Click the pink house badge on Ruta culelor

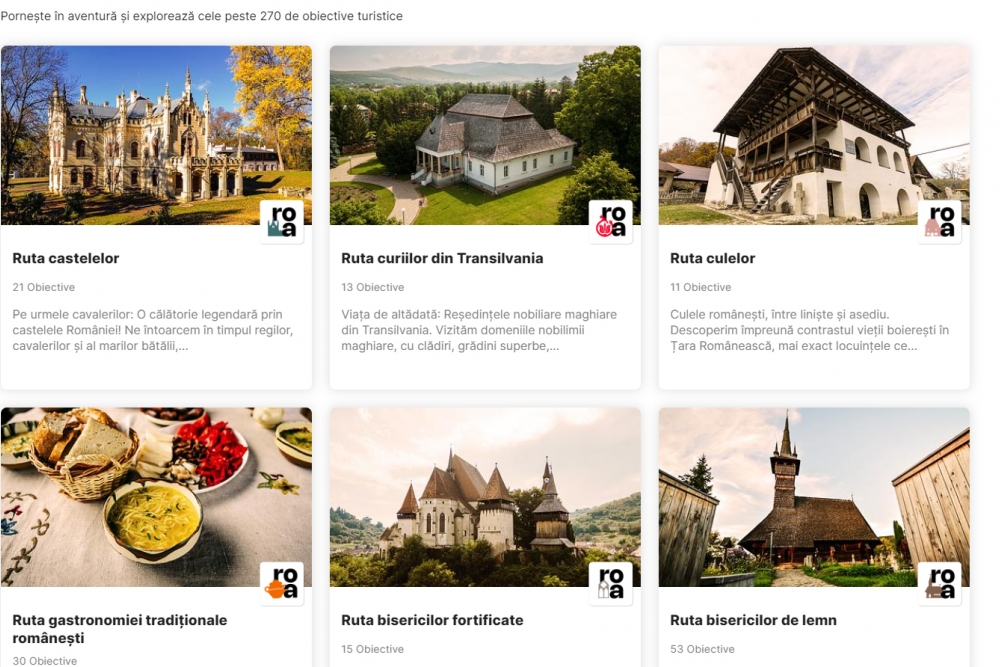pyautogui.click(x=939, y=222)
